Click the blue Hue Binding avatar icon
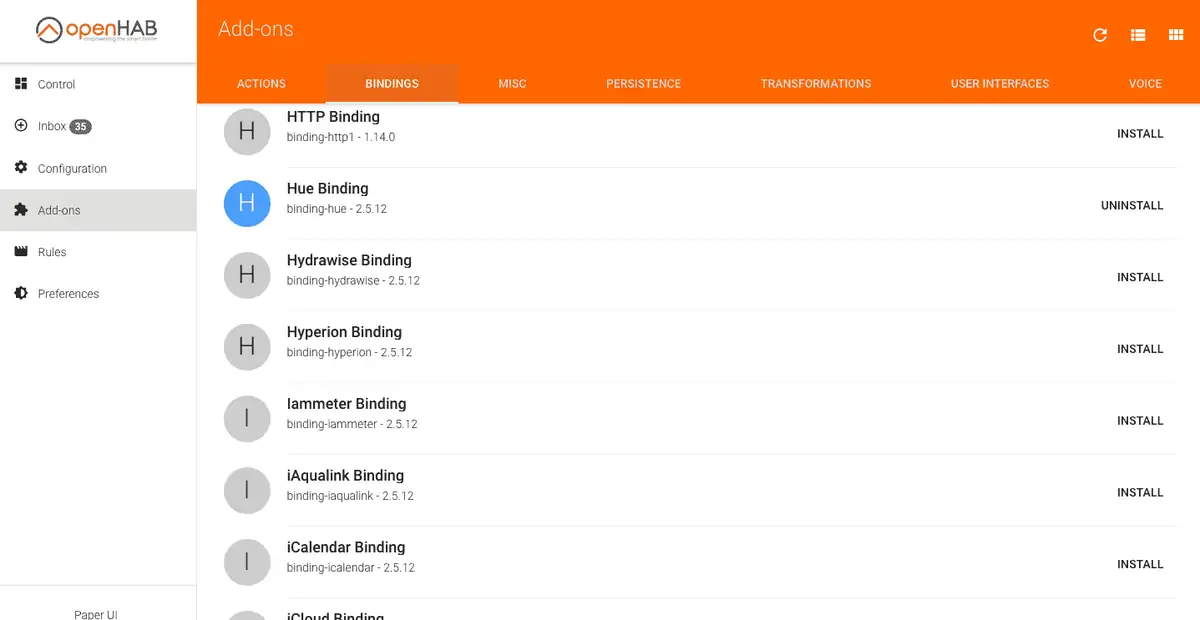 click(x=247, y=203)
